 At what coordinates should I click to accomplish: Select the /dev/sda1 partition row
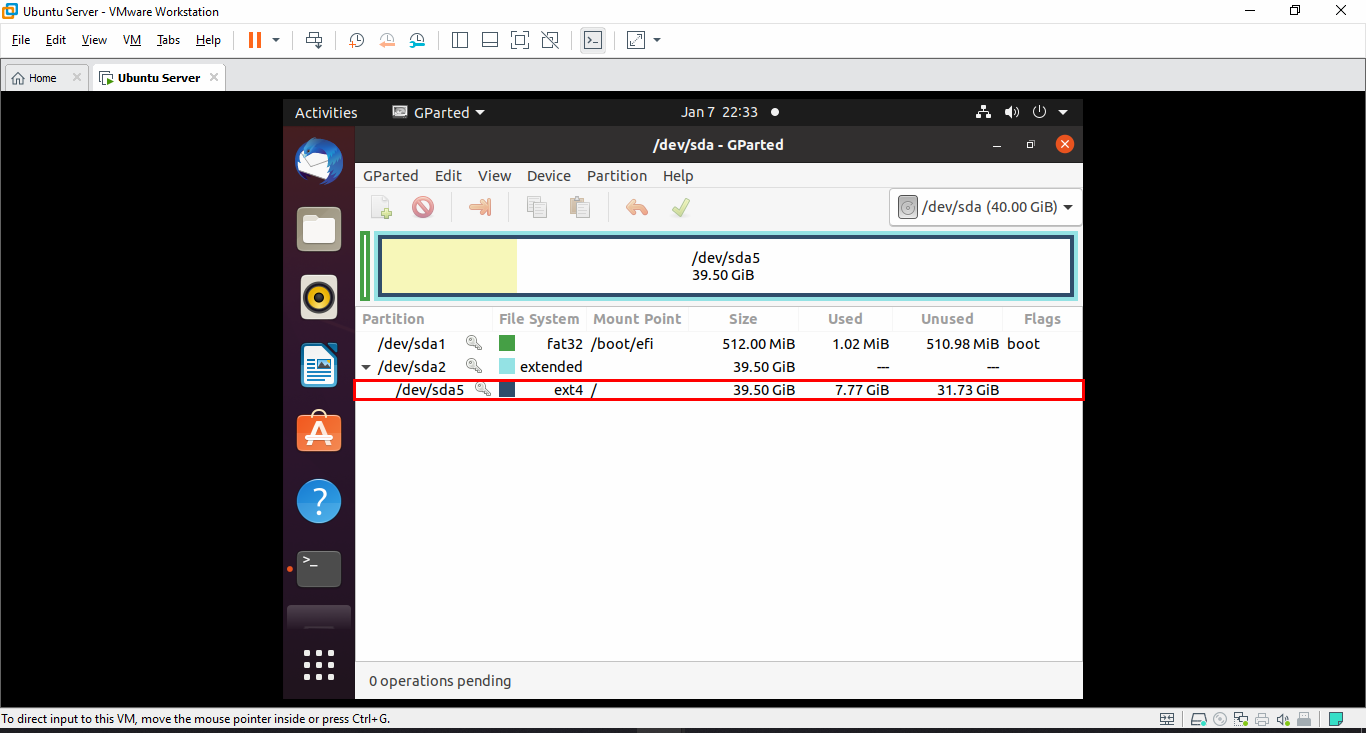[719, 344]
